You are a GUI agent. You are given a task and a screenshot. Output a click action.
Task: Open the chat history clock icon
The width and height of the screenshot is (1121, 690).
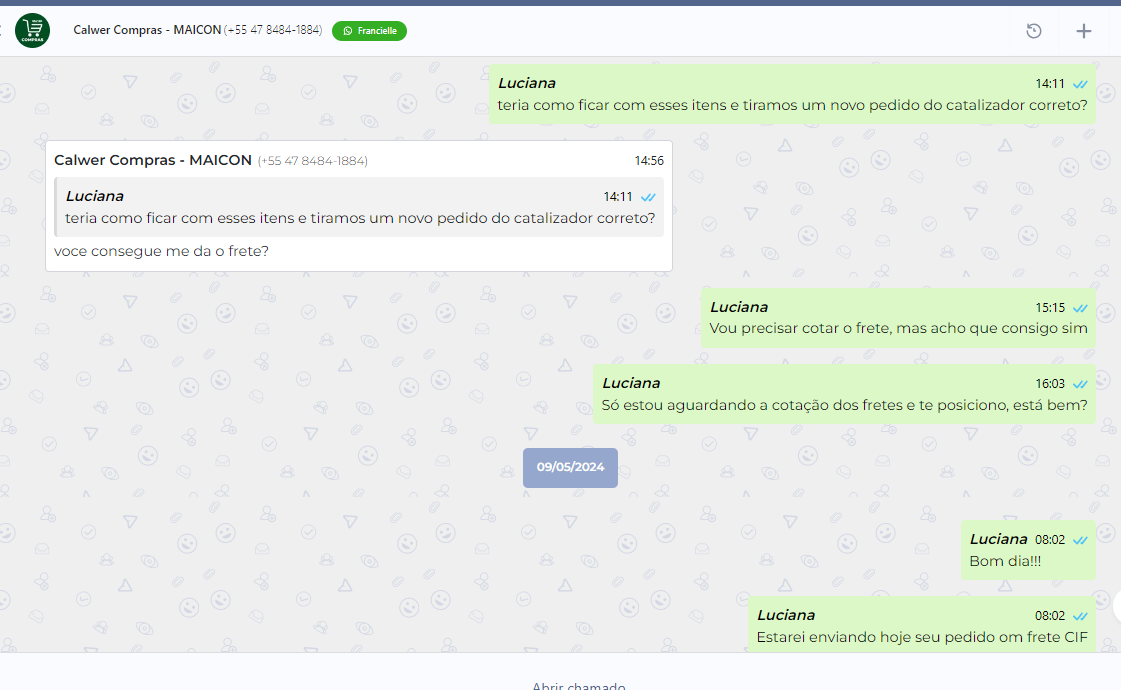click(x=1034, y=31)
